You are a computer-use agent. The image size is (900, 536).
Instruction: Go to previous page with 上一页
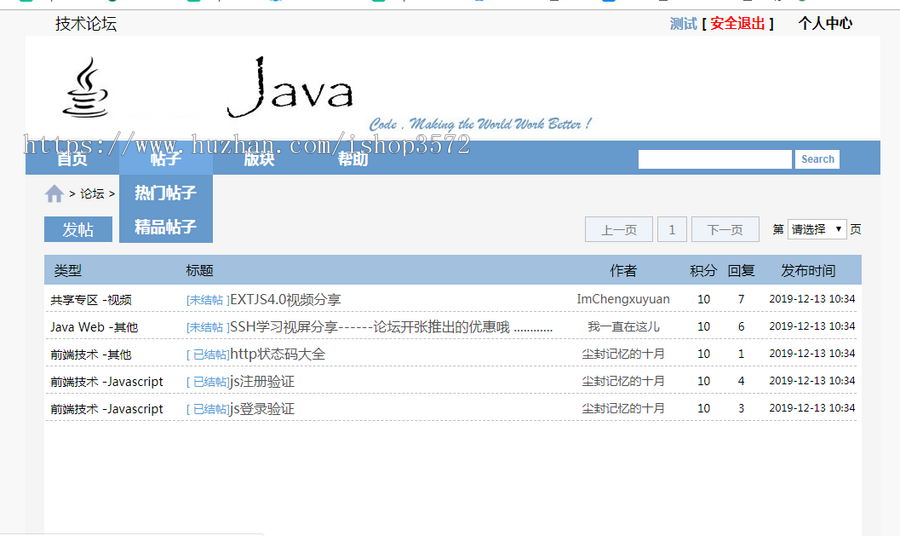619,230
